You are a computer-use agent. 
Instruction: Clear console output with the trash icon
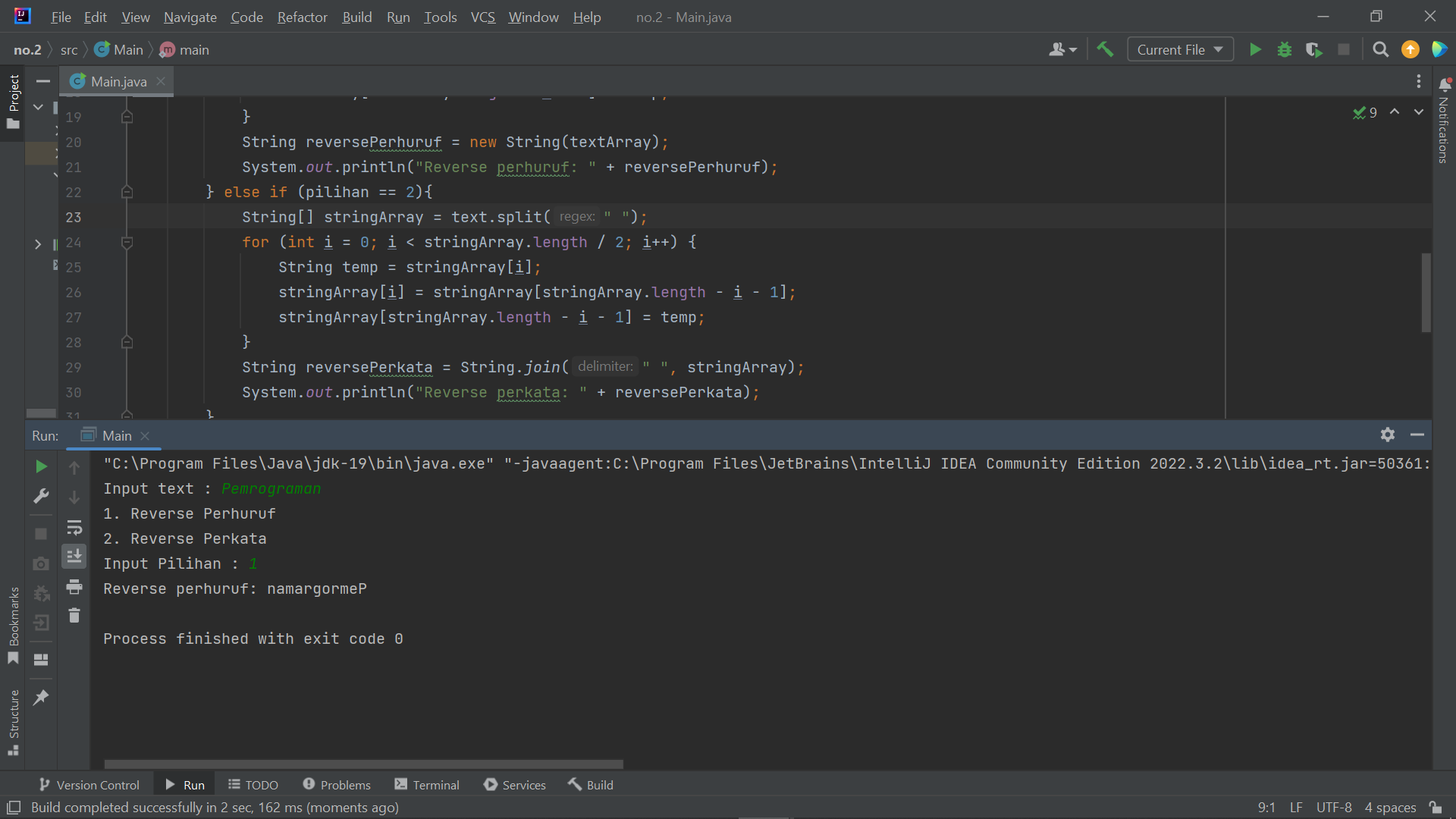(74, 615)
